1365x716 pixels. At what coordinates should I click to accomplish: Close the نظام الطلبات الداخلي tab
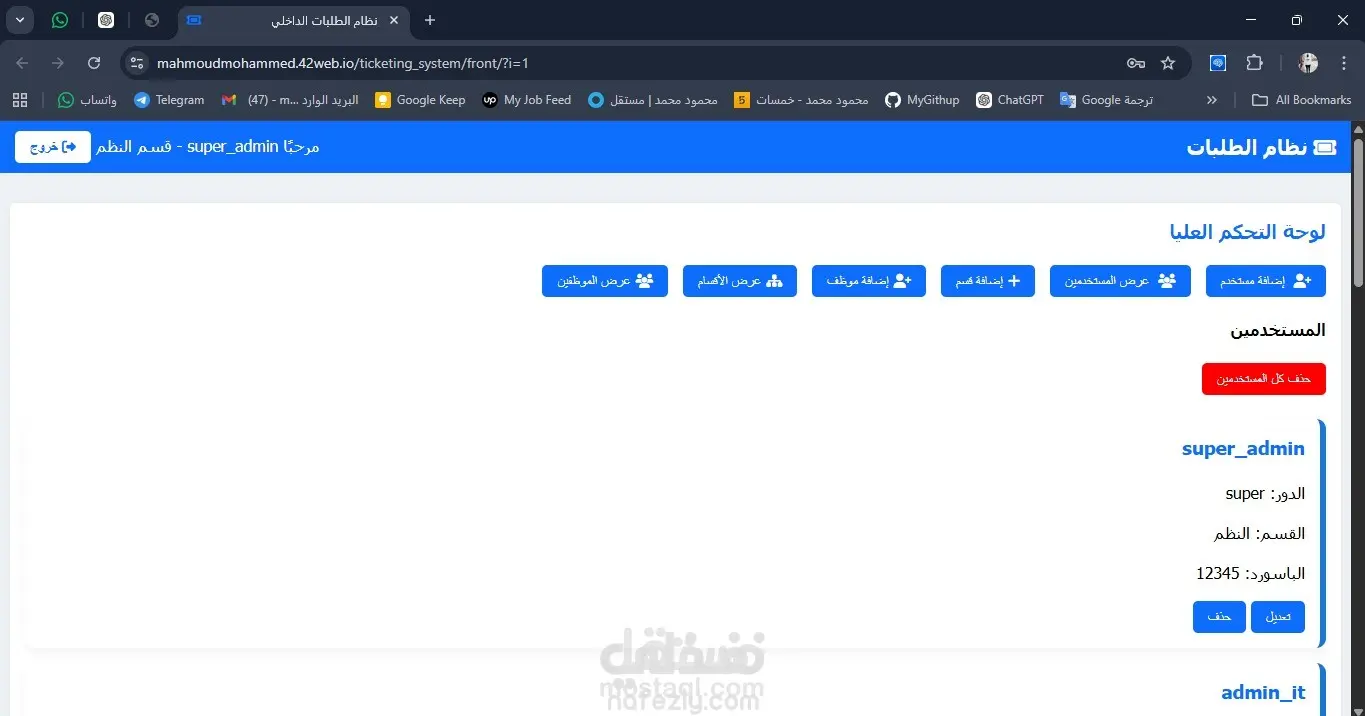394,20
